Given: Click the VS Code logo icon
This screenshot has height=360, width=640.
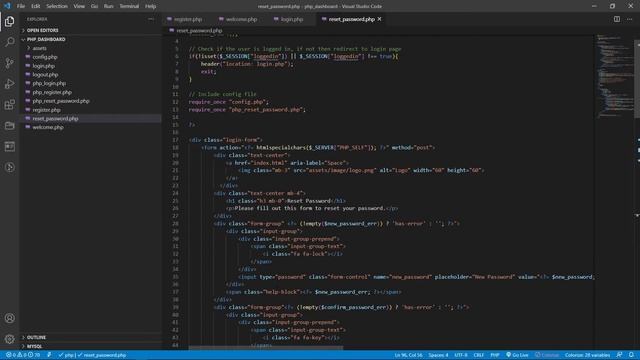Looking at the screenshot, I should click(x=7, y=6).
